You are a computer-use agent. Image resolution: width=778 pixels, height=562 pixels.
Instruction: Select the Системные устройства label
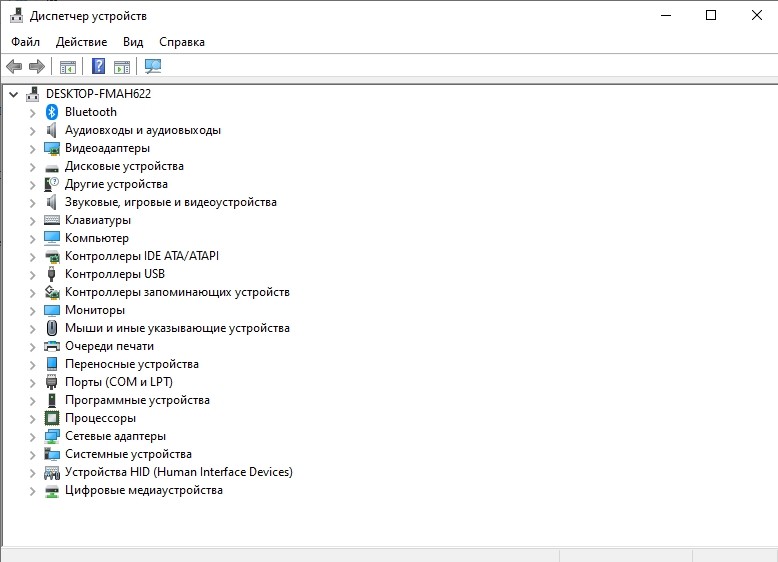(129, 454)
